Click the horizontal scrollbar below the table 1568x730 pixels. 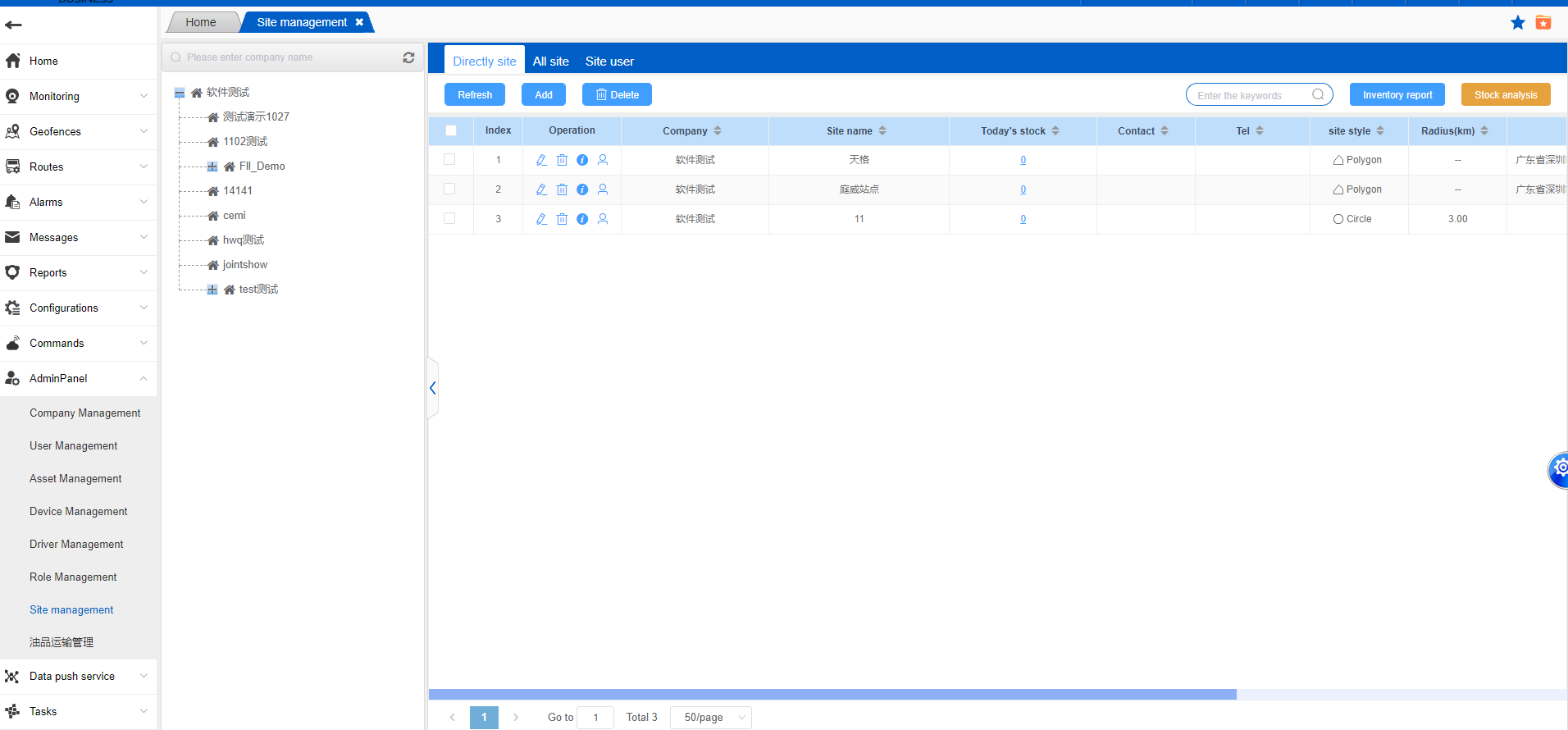[x=832, y=695]
